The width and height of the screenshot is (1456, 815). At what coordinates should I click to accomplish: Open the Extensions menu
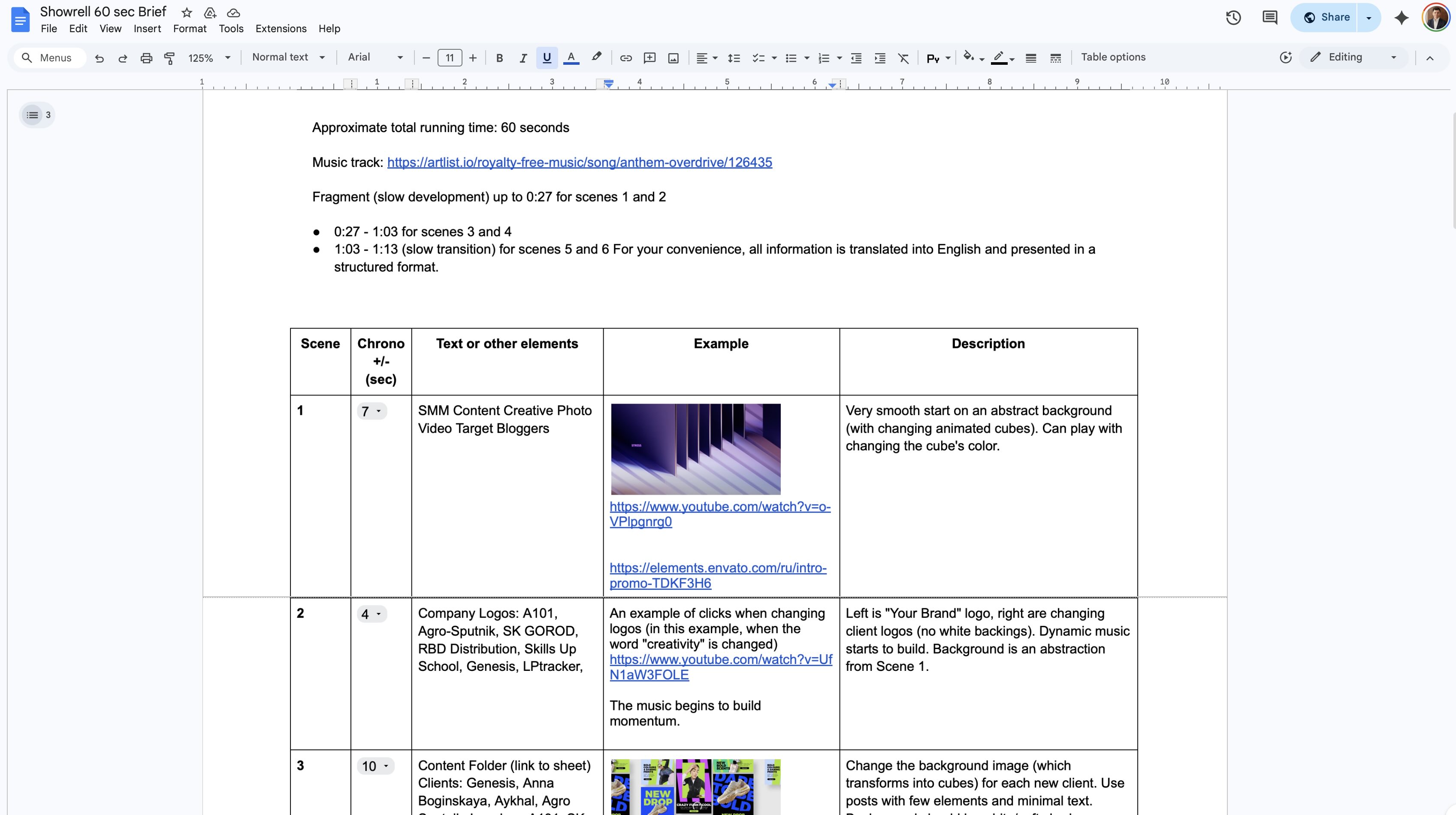tap(281, 28)
